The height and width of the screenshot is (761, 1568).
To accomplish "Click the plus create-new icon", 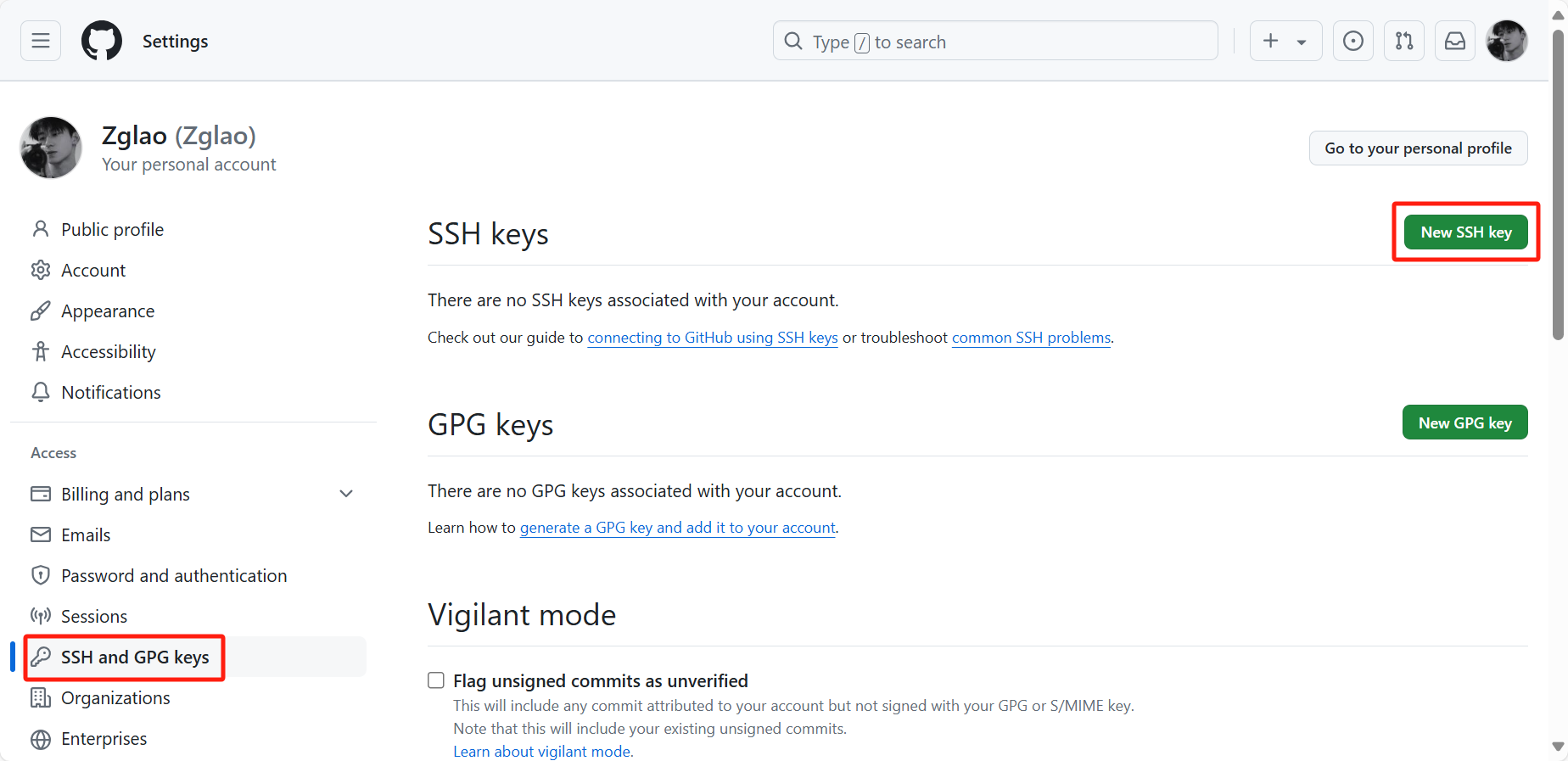I will click(1270, 41).
